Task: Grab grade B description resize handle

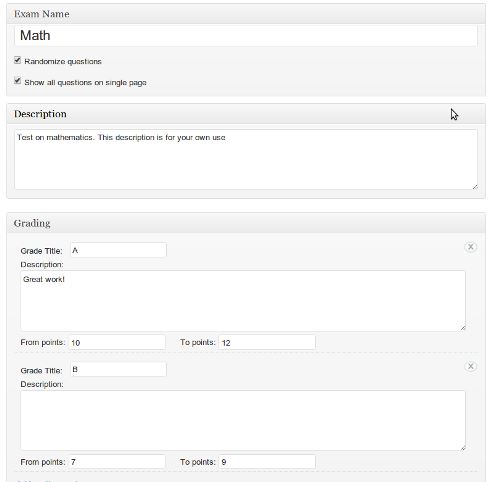Action: click(463, 448)
